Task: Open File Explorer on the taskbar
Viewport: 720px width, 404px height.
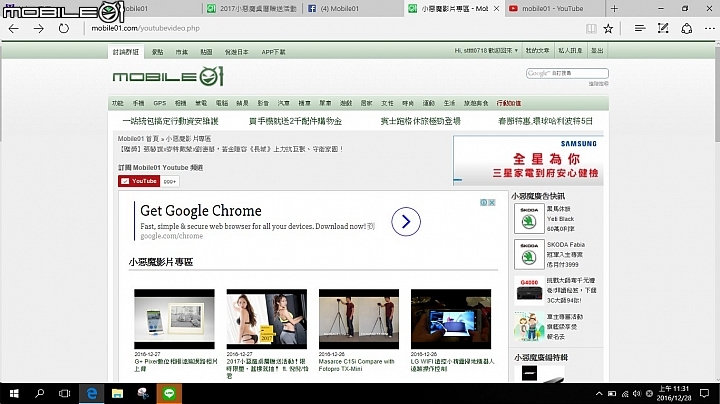Action: tap(118, 393)
